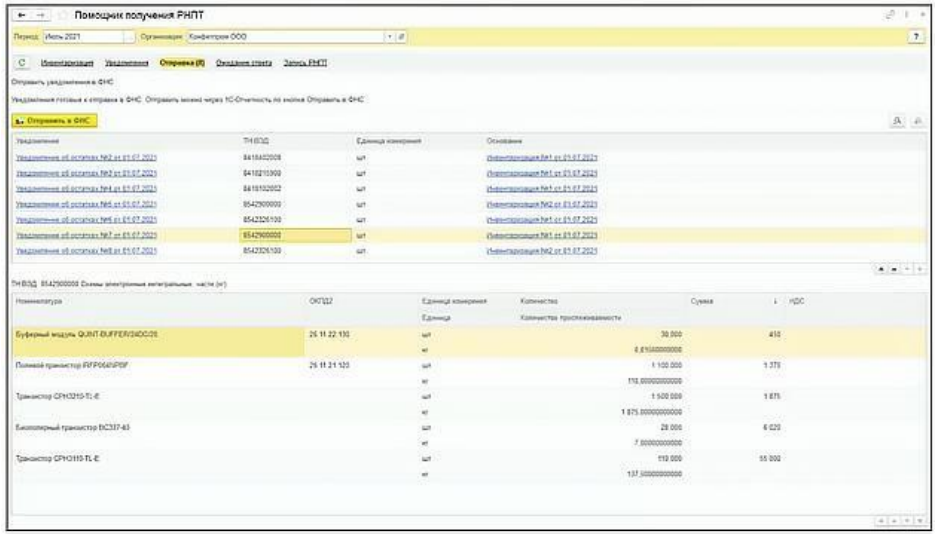Click the Количество column header
Viewport: 937px width, 534px height.
[539, 302]
